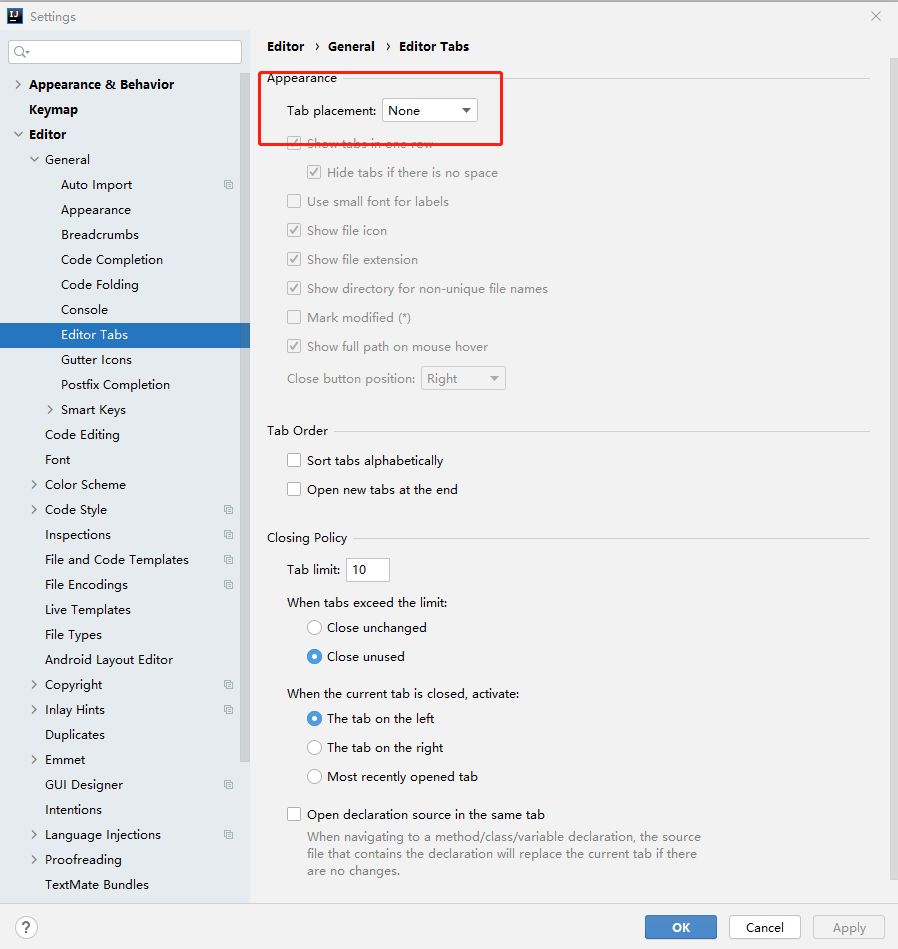The image size is (898, 949).
Task: Check Open new tabs at the end
Action: click(294, 490)
